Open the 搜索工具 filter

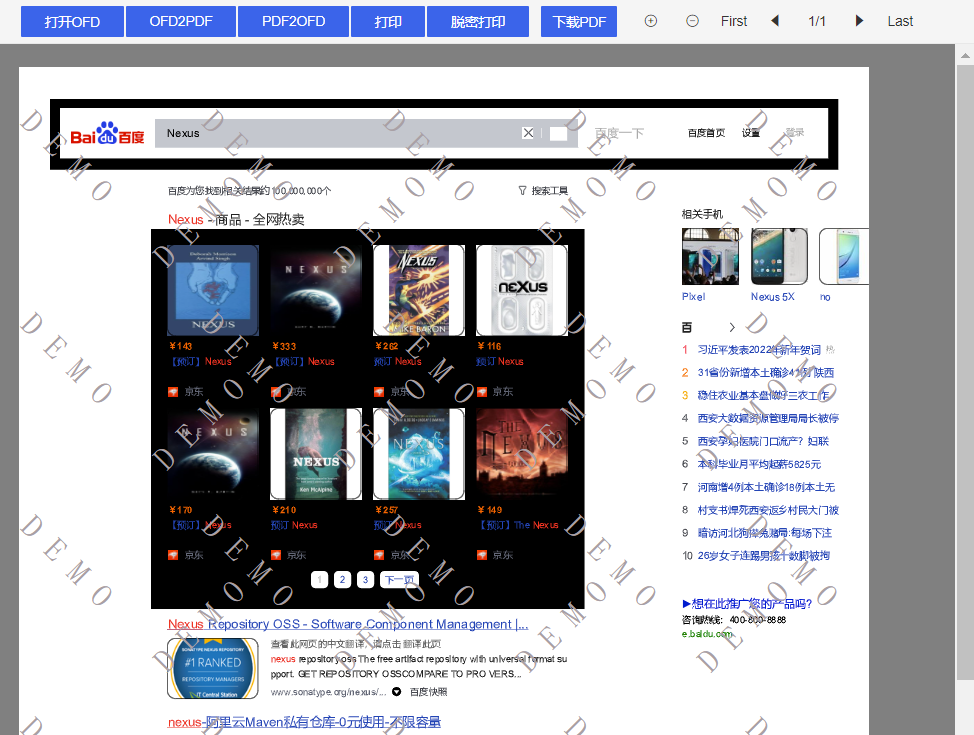544,191
